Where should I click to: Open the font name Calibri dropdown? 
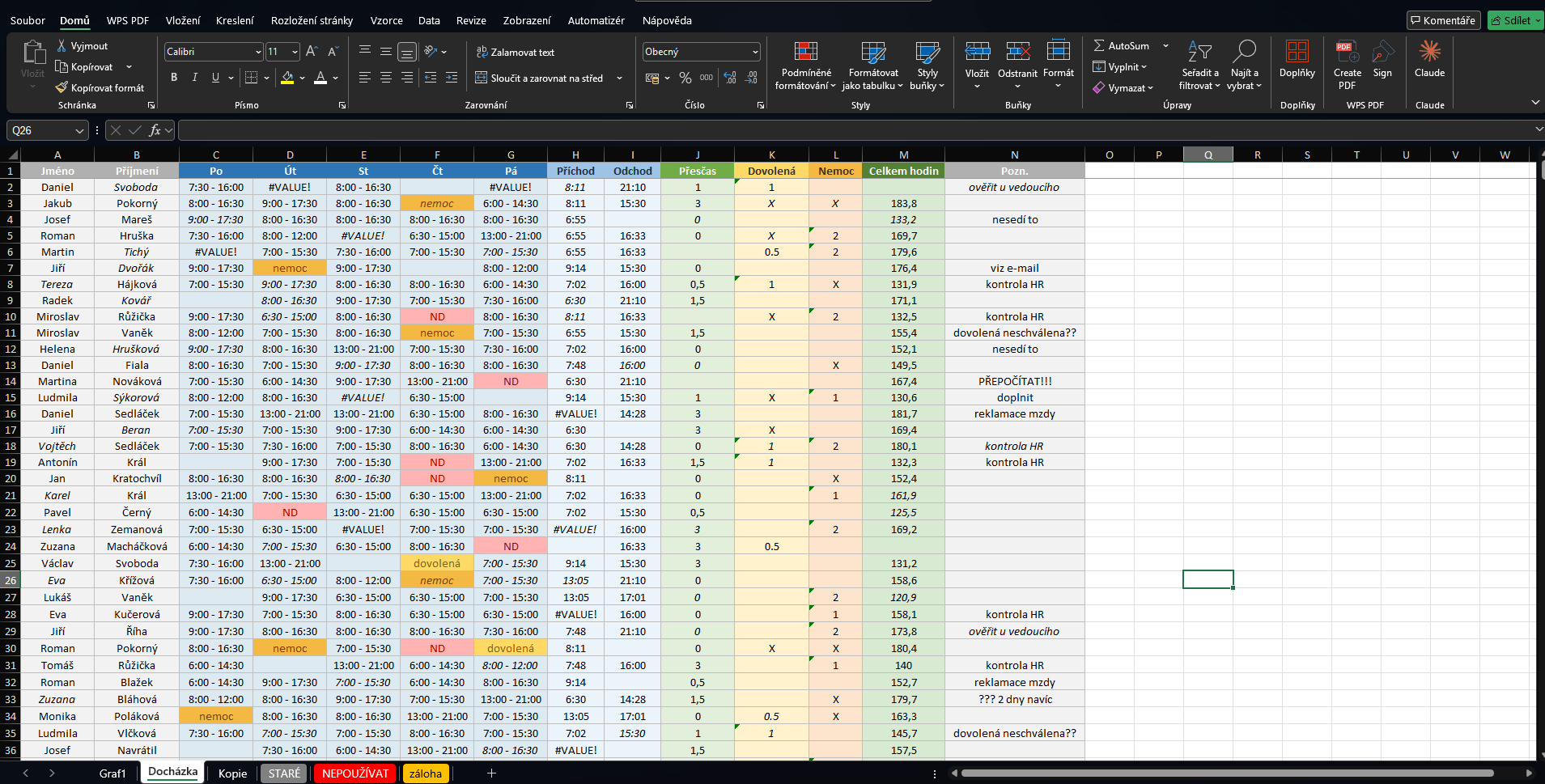click(x=258, y=52)
